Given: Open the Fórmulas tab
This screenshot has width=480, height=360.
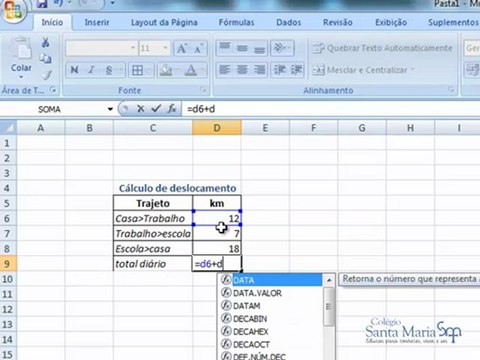Looking at the screenshot, I should (x=236, y=22).
